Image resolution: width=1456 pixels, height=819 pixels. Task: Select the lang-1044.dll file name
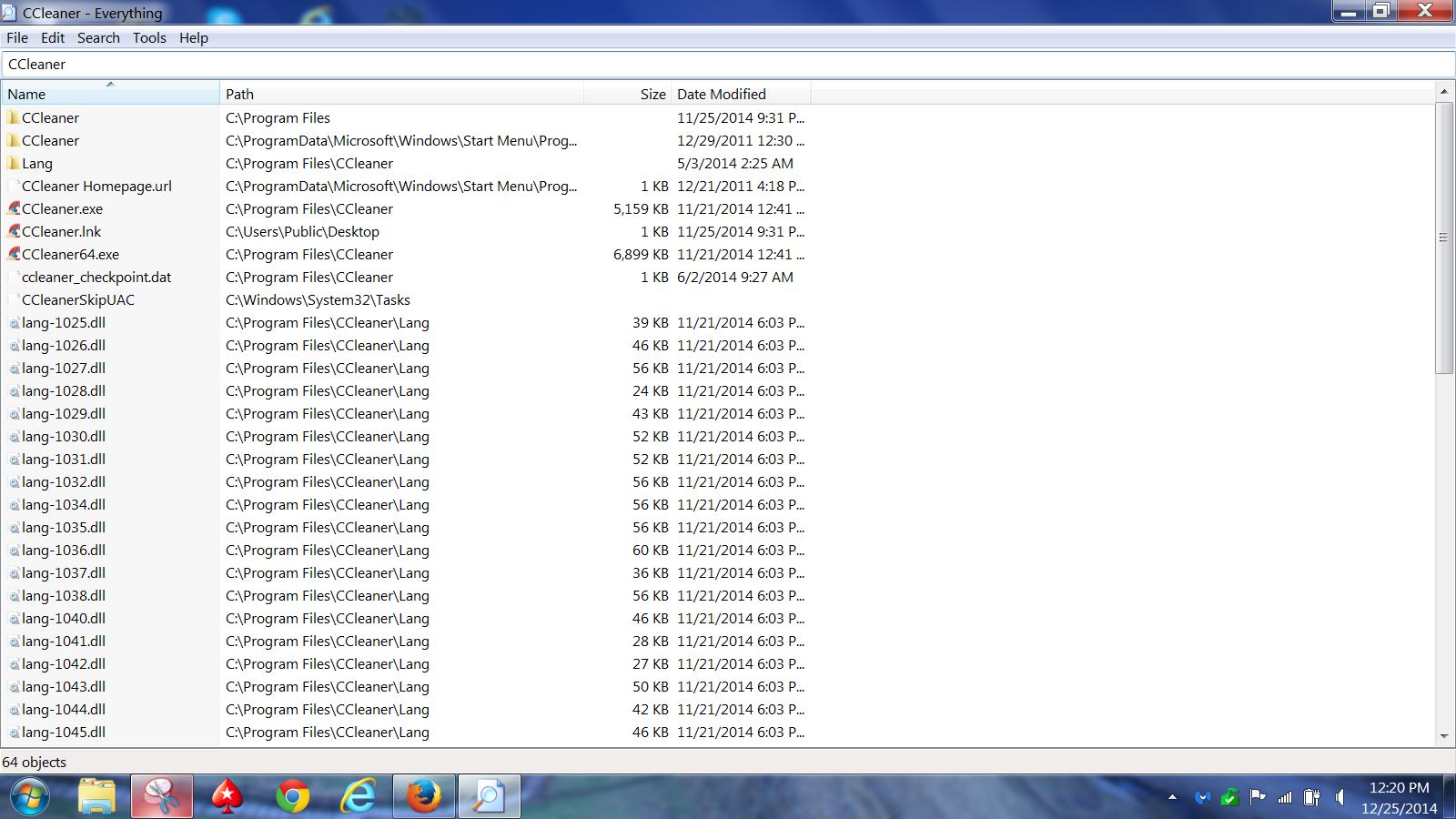click(x=64, y=709)
